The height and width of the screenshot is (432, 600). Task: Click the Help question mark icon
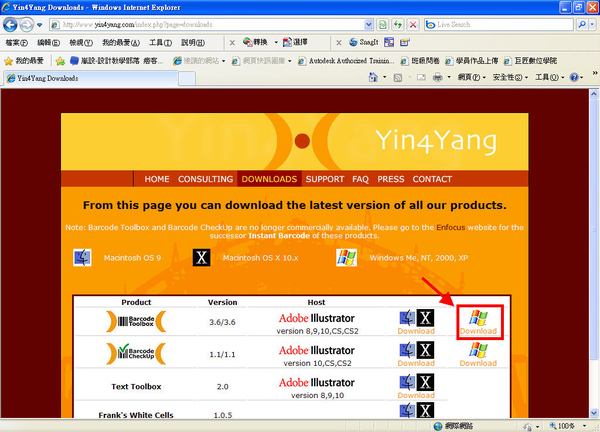tap(574, 78)
